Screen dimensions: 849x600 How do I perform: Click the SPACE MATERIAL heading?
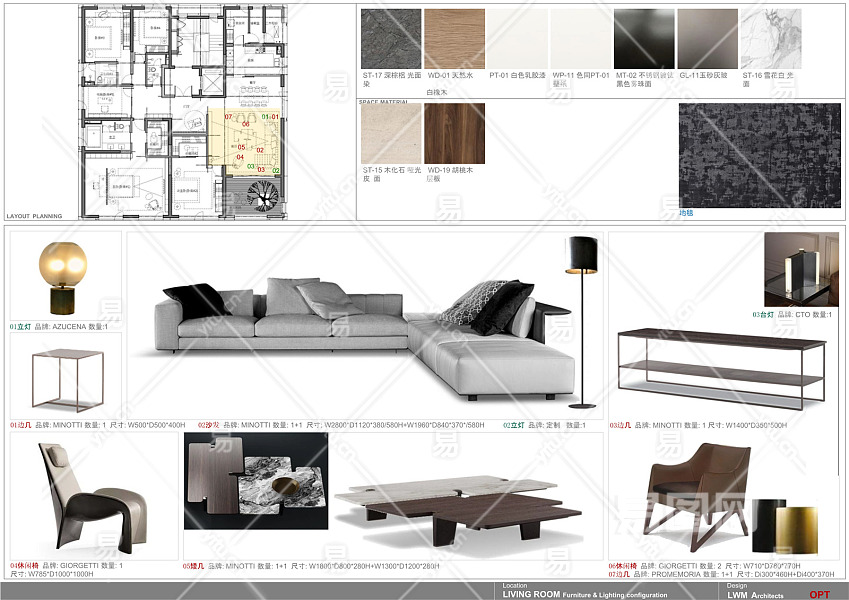(x=383, y=102)
